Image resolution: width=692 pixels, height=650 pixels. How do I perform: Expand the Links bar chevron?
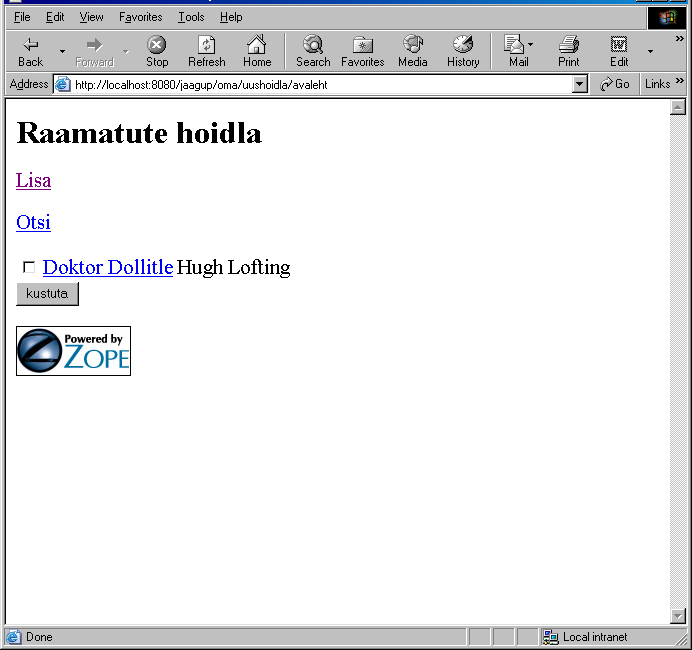(x=680, y=80)
